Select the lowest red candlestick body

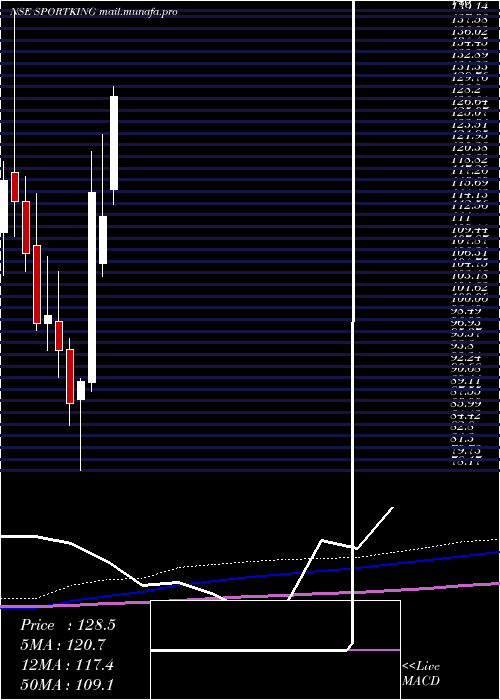pos(70,376)
